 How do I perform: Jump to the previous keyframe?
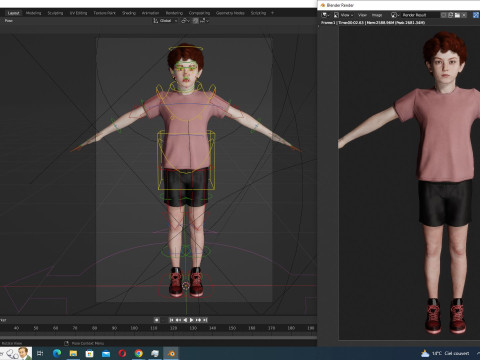point(178,320)
